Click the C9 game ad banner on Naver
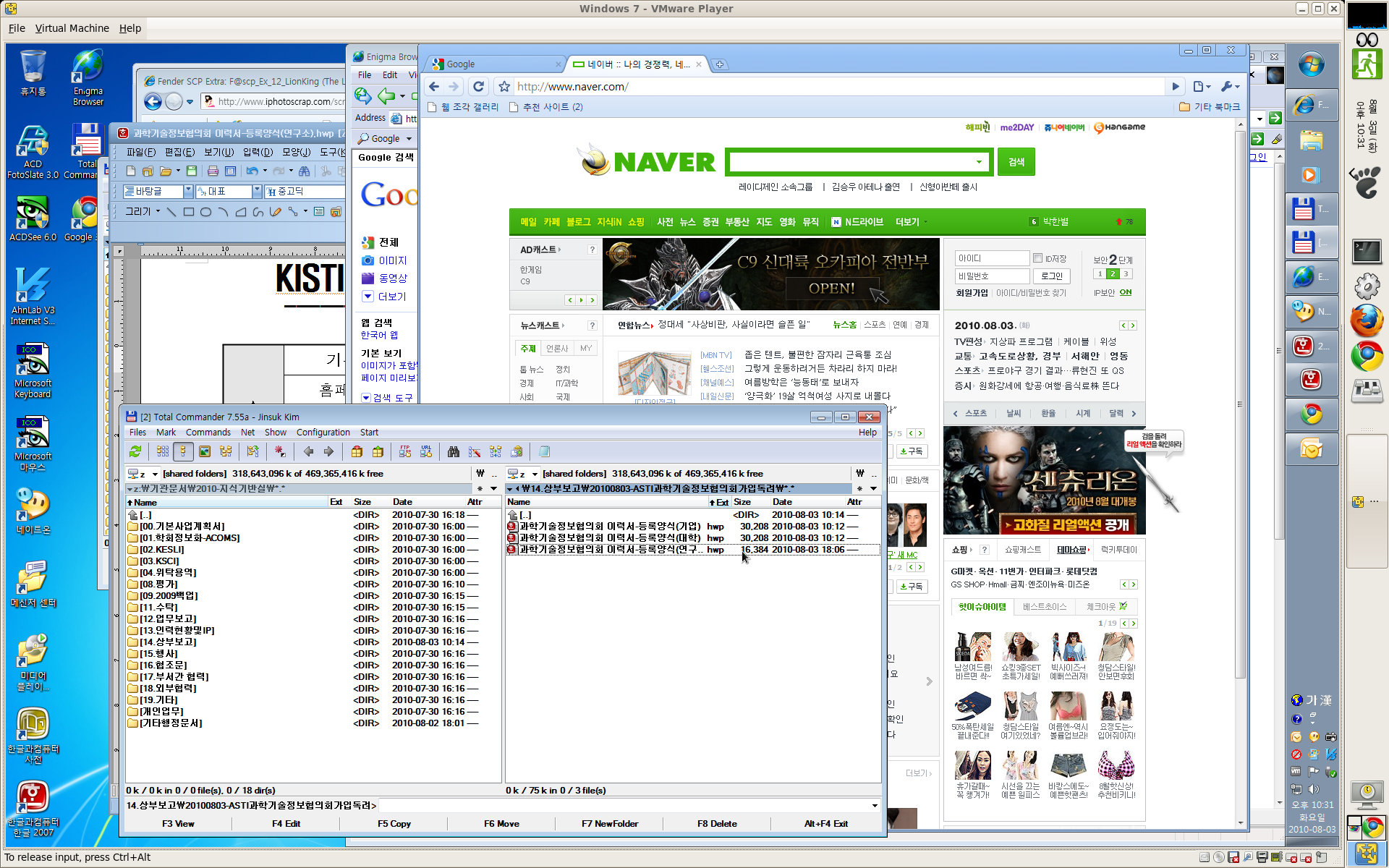This screenshot has width=1389, height=868. pyautogui.click(x=771, y=274)
